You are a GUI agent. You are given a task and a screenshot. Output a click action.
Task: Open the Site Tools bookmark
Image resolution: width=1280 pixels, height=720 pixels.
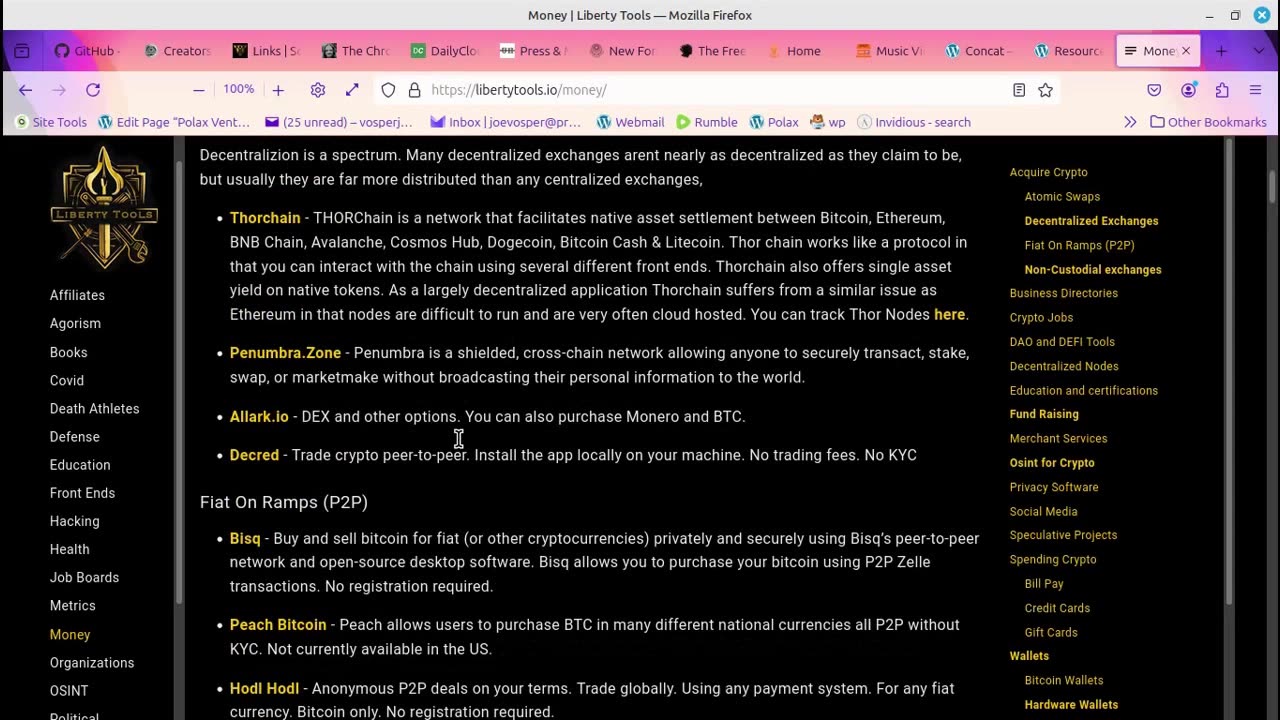tap(50, 122)
